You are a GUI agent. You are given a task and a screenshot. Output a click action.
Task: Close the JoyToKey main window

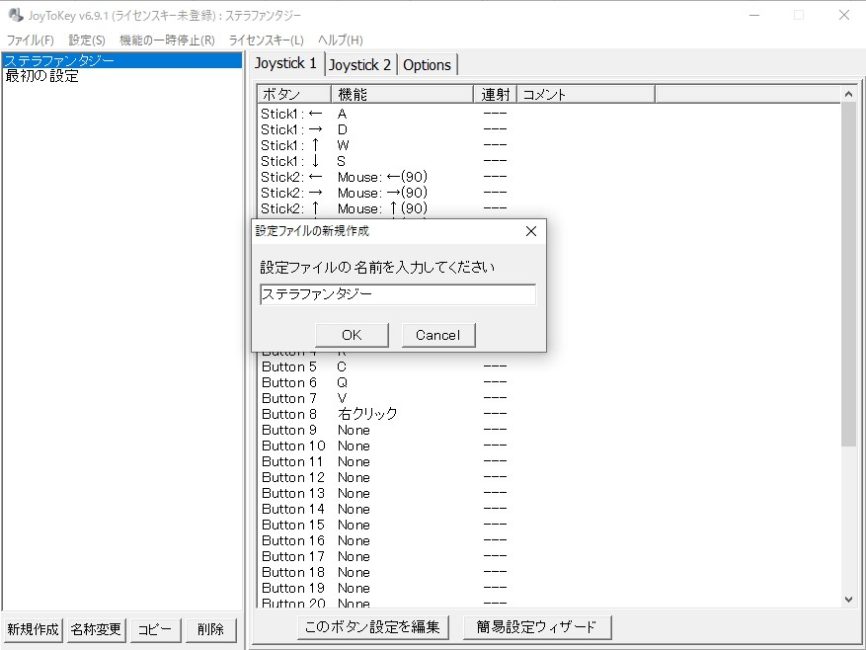pyautogui.click(x=844, y=15)
